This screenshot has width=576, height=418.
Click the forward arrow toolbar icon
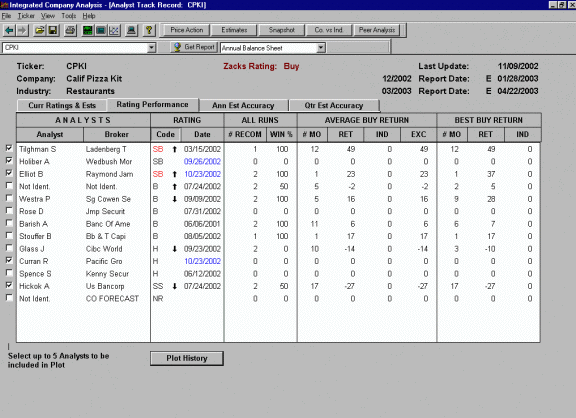(22, 30)
